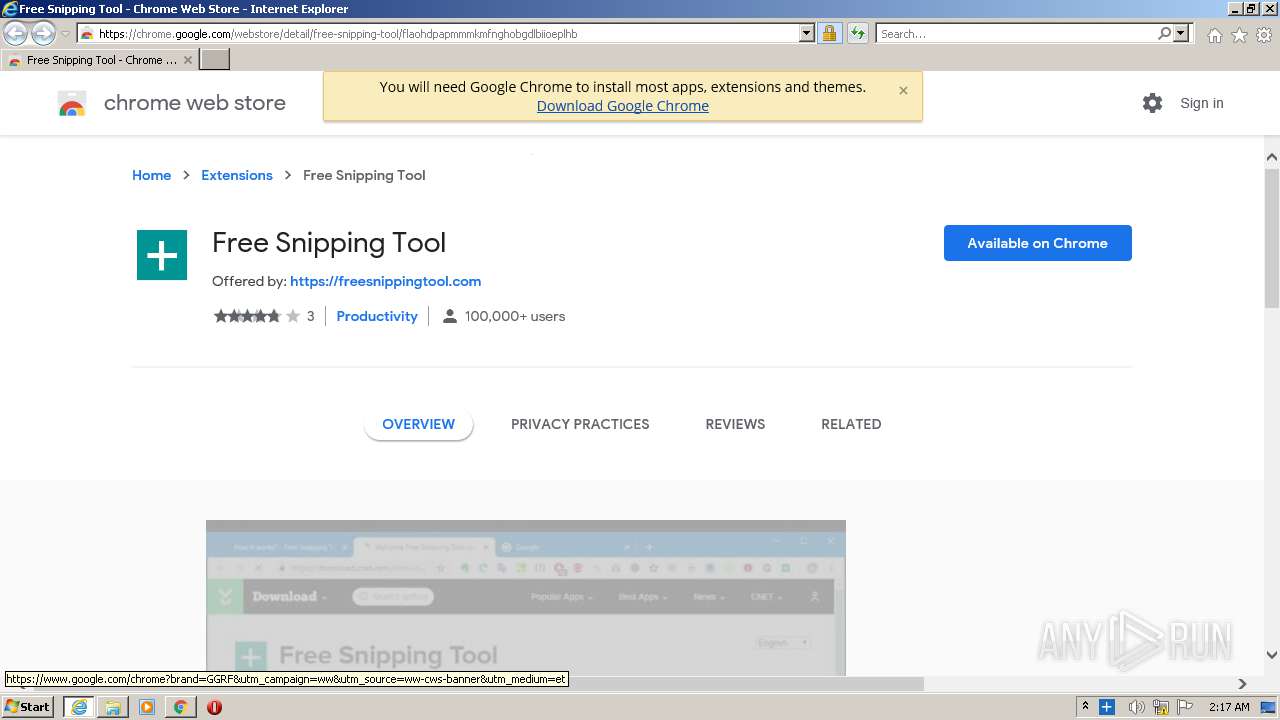This screenshot has height=720, width=1280.
Task: Click the chrome web store title text
Action: click(194, 103)
